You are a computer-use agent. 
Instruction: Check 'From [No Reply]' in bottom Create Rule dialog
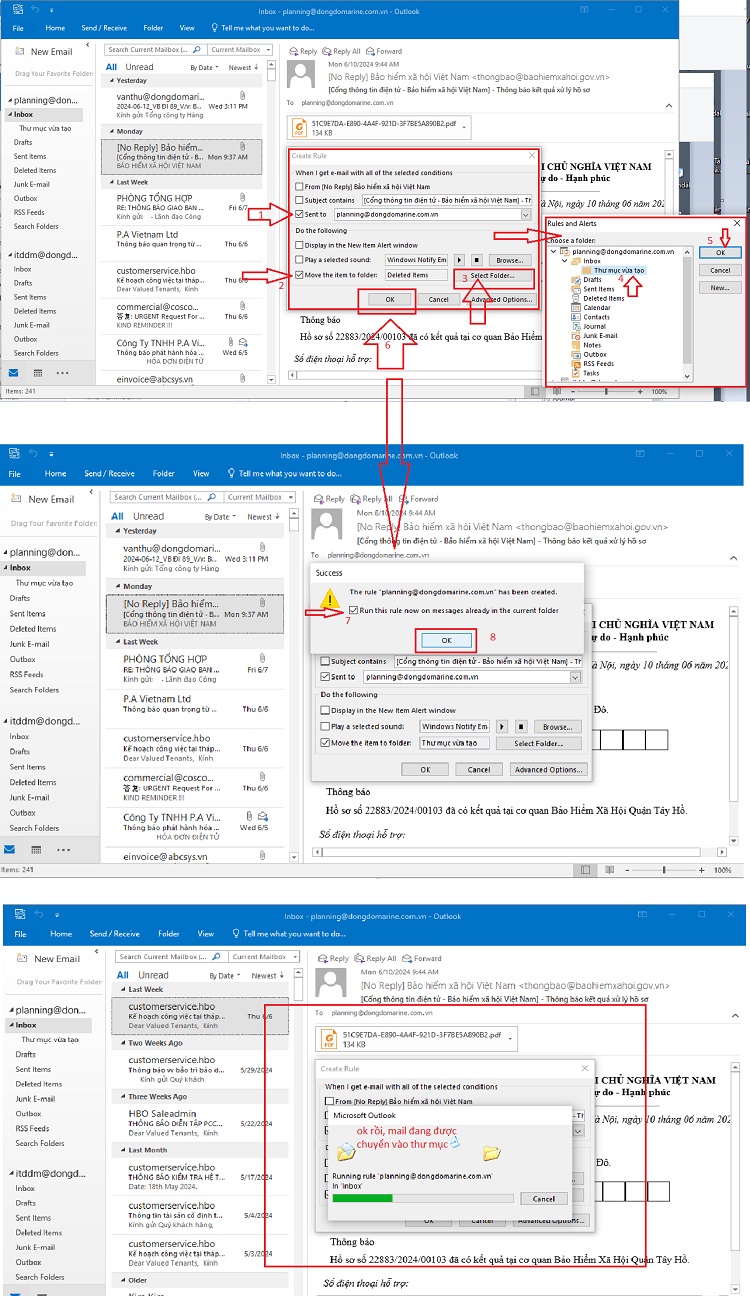[329, 1101]
